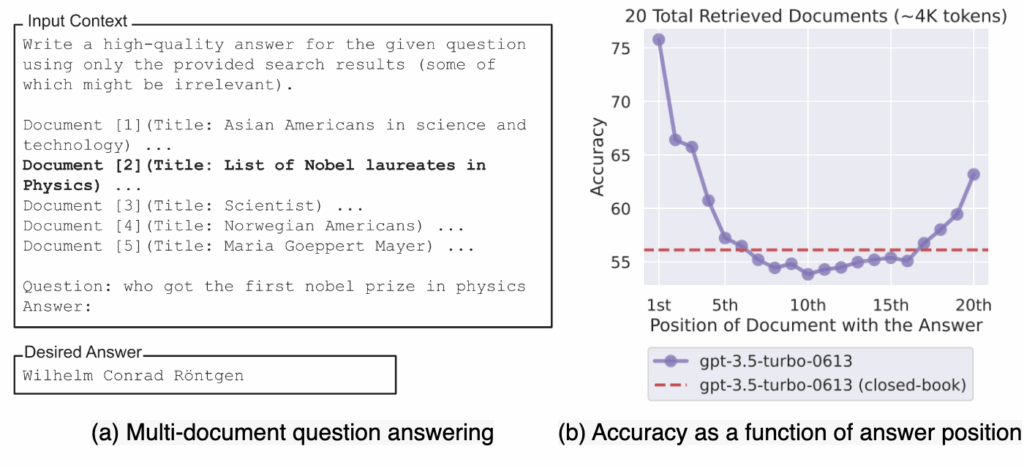
Task: Click the data point at 20th position
Action: tap(973, 174)
